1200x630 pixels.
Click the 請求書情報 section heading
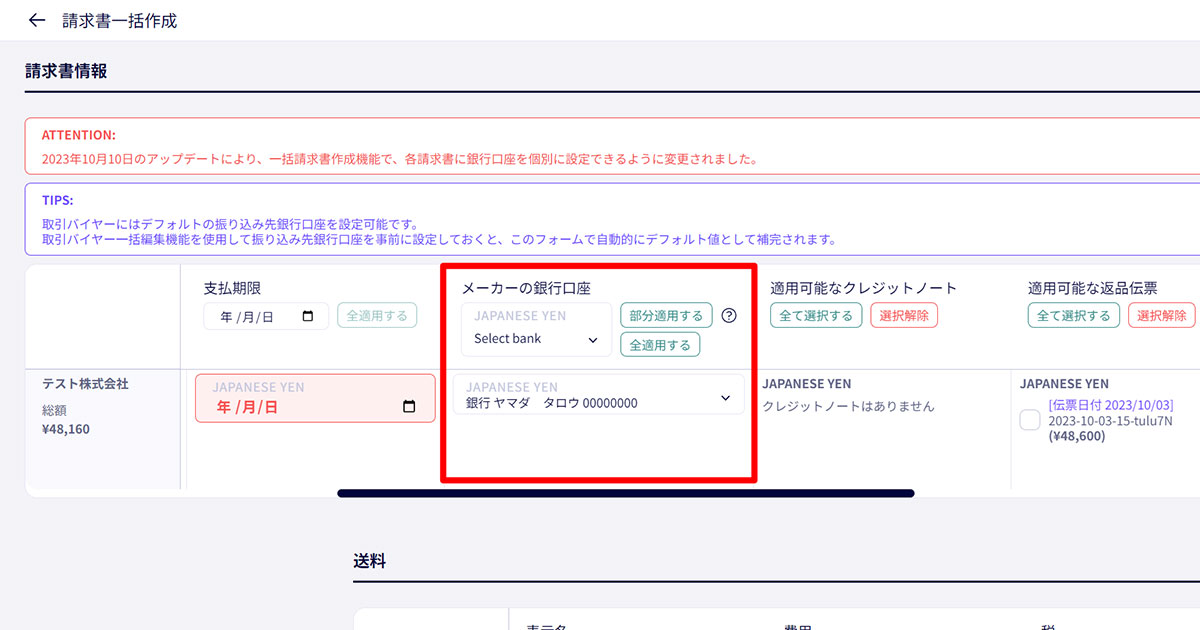pyautogui.click(x=66, y=71)
